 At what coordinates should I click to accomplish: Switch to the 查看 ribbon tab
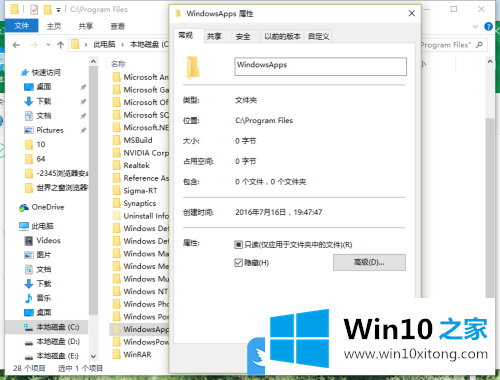117,26
